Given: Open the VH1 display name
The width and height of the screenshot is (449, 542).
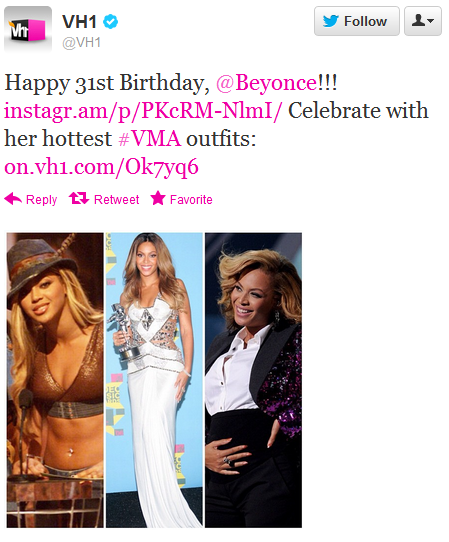Looking at the screenshot, I should pyautogui.click(x=79, y=22).
